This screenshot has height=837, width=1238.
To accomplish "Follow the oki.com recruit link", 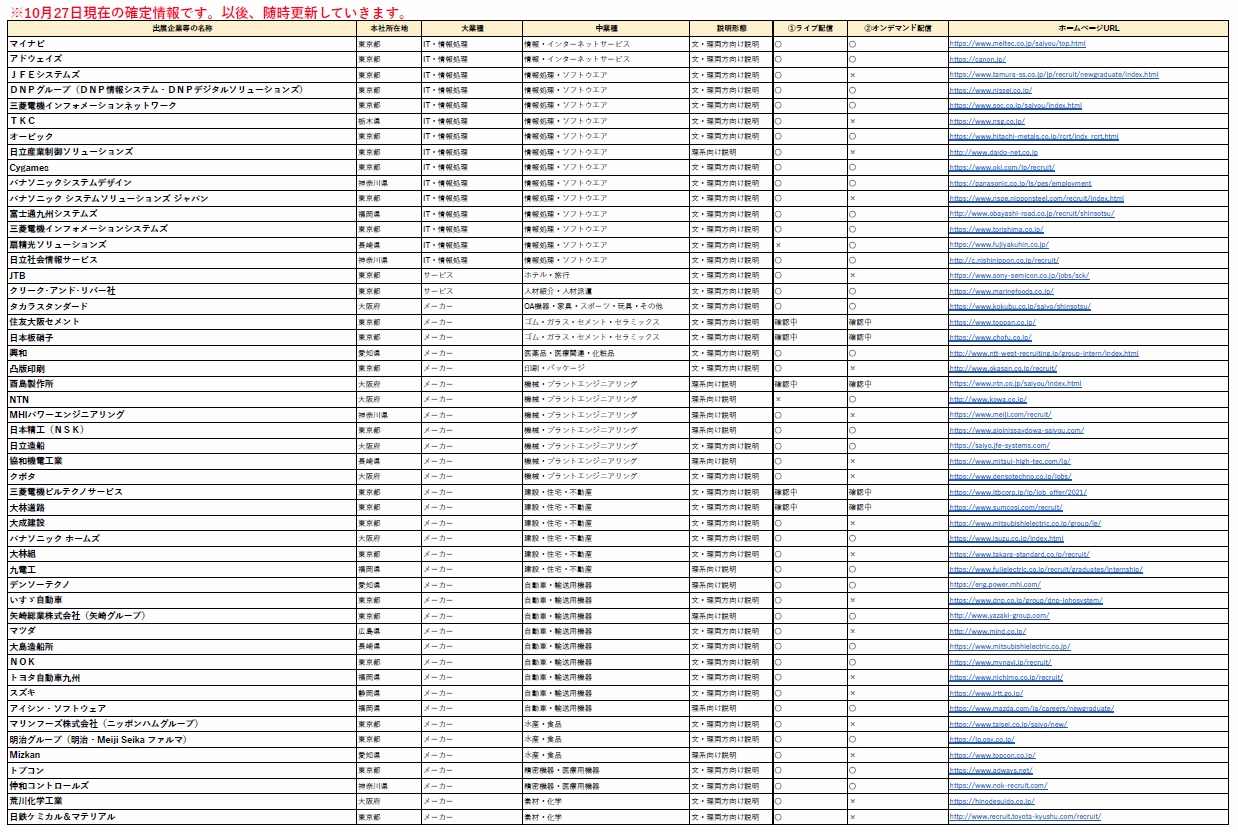I will (1002, 168).
